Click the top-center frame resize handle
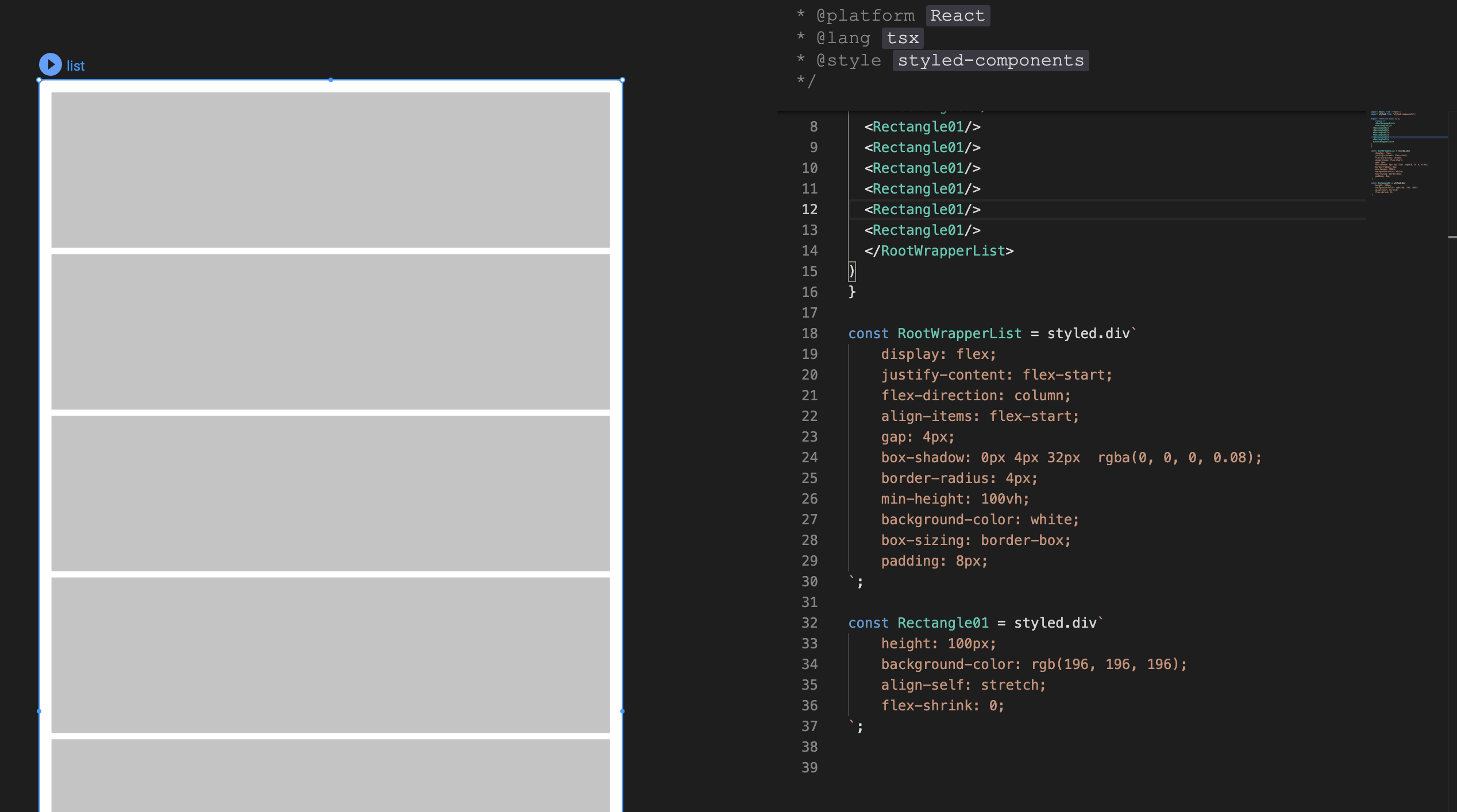Screen dimensions: 1457x812 pos(331,80)
